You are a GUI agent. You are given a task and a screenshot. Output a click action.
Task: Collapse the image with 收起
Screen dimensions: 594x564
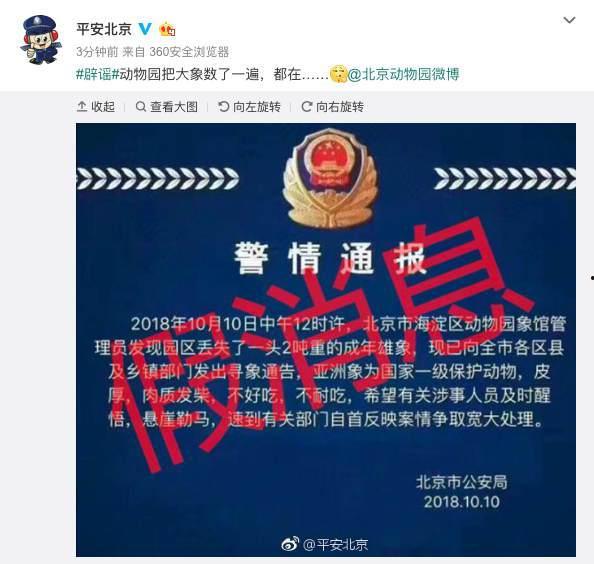[96, 107]
